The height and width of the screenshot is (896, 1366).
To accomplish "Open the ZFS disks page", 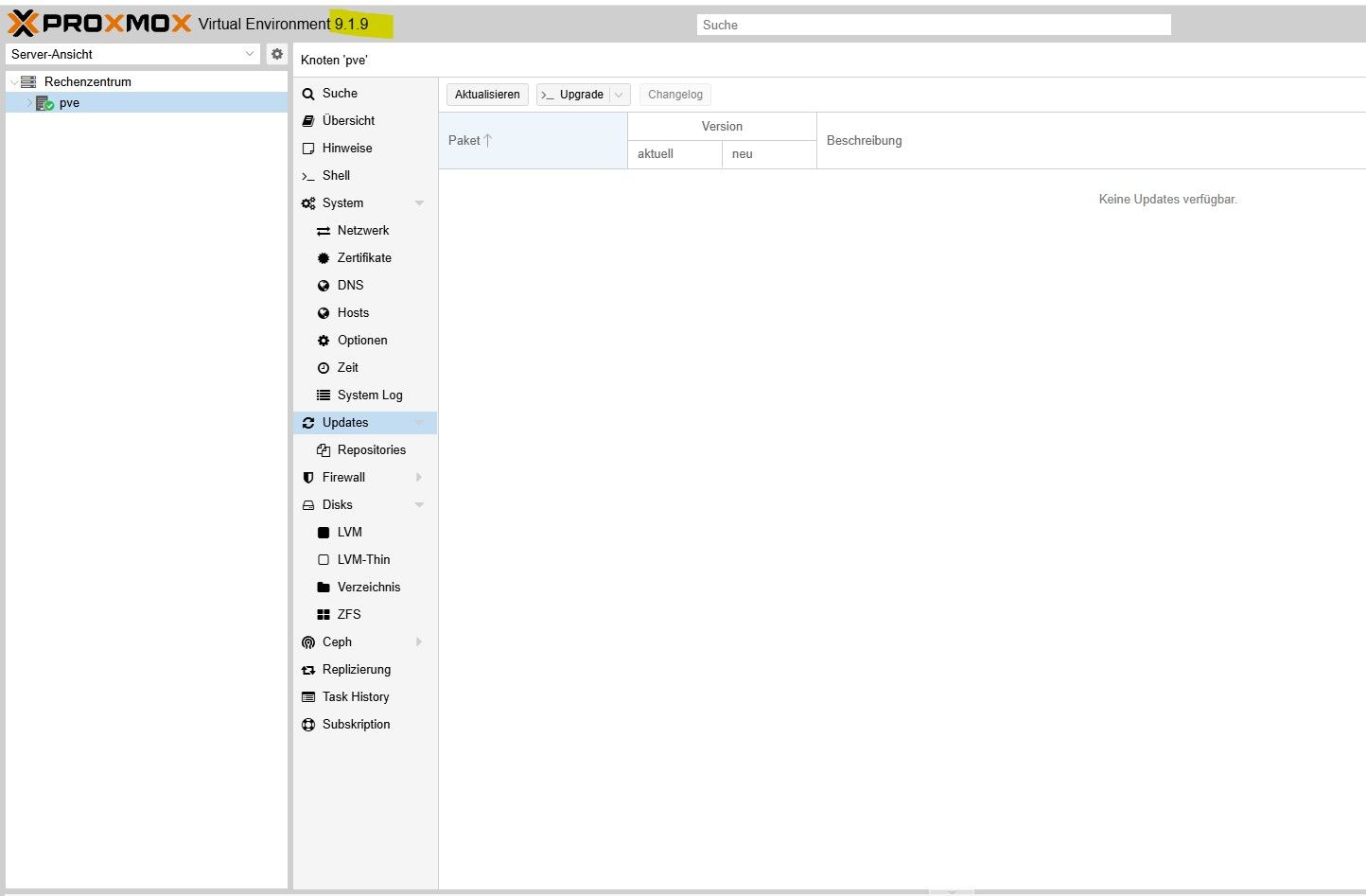I will [365, 615].
